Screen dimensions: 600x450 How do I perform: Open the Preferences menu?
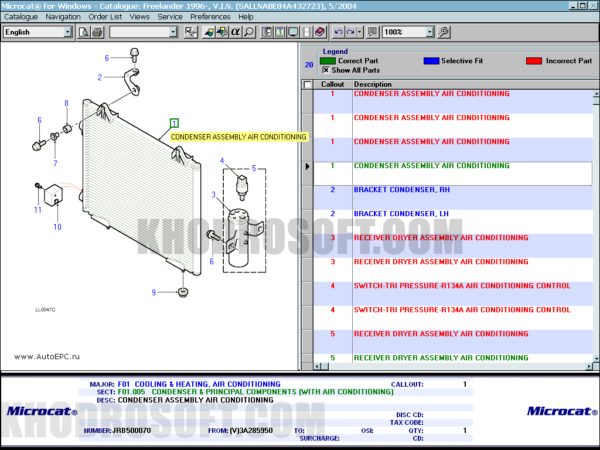point(210,17)
